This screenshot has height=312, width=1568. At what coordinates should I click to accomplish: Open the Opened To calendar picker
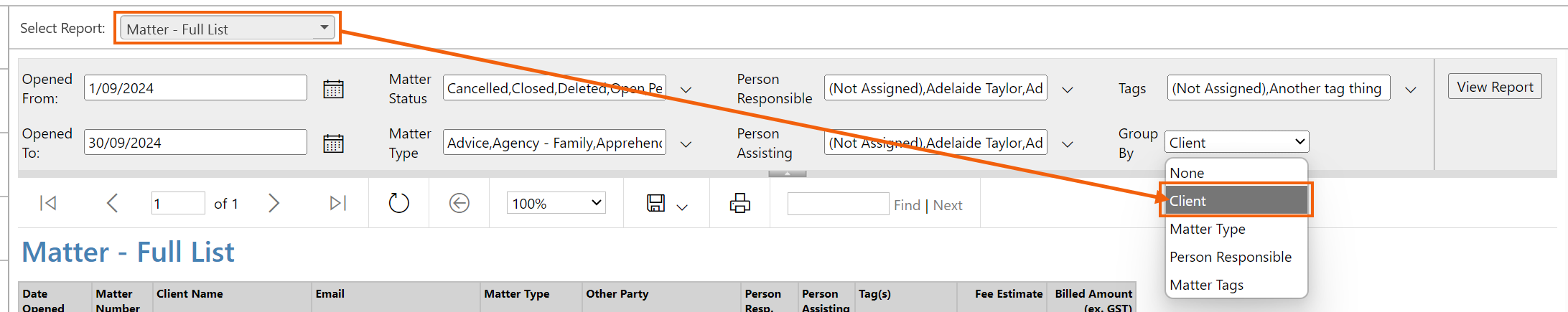[x=333, y=143]
